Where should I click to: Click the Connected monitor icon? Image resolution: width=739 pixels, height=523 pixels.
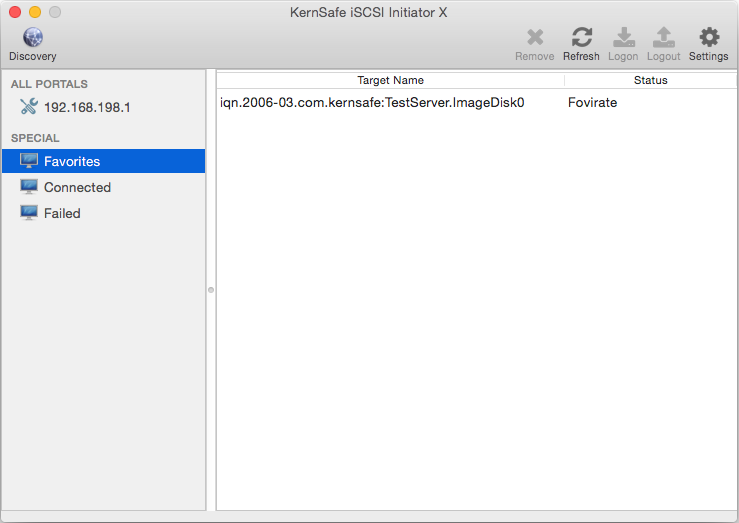29,187
